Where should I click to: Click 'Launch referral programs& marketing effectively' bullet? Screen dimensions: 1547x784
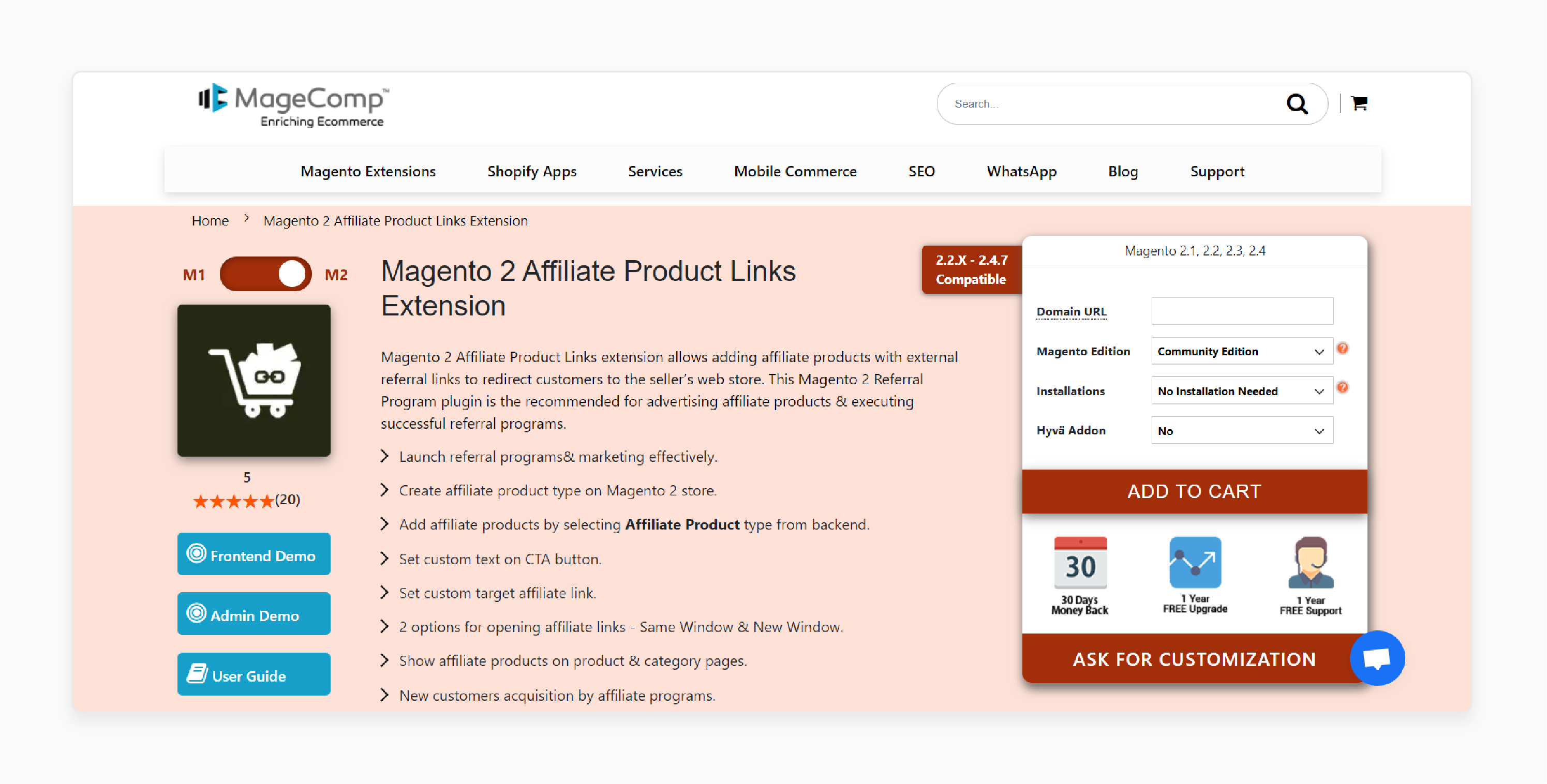[558, 456]
